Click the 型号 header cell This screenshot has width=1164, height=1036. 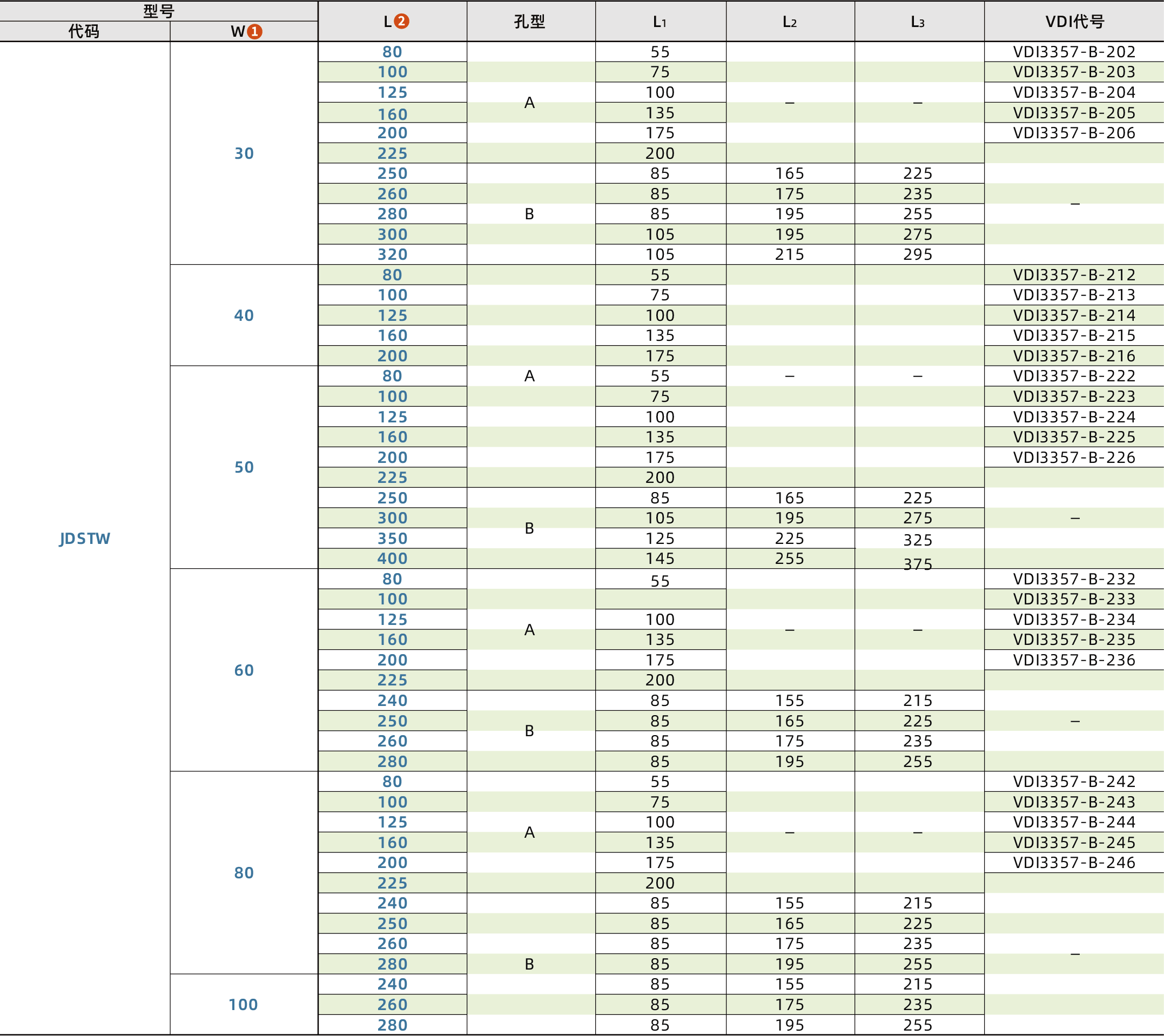coord(158,11)
